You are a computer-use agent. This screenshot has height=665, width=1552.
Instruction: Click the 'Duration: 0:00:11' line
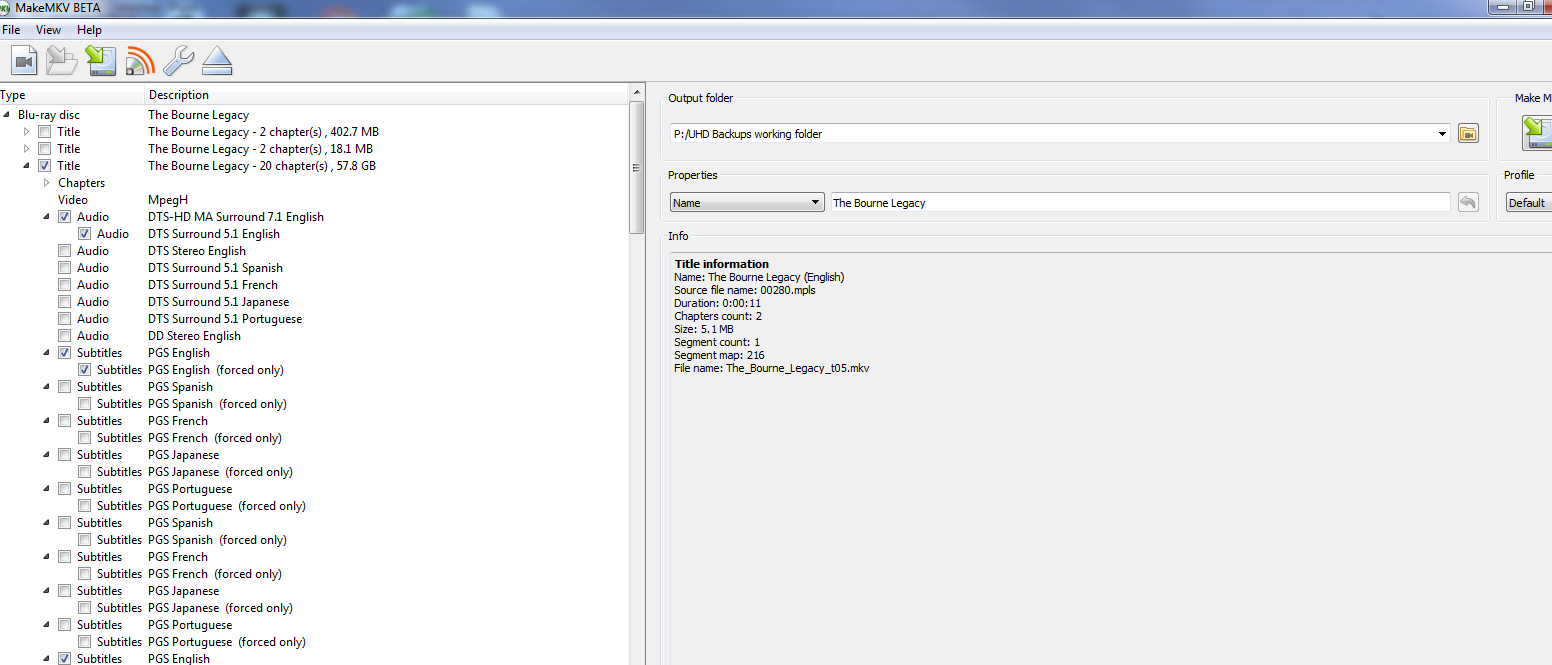(x=718, y=303)
